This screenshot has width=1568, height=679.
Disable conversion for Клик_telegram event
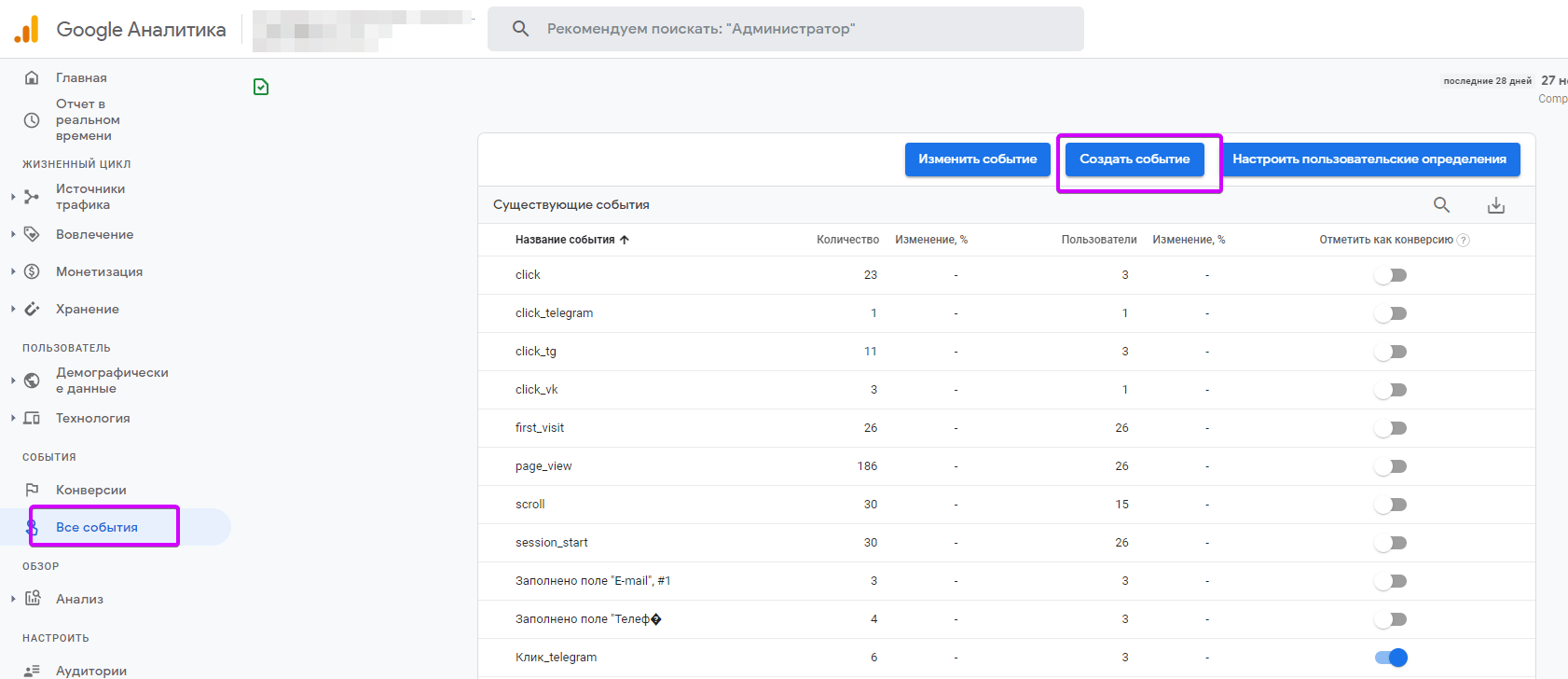[x=1390, y=658]
